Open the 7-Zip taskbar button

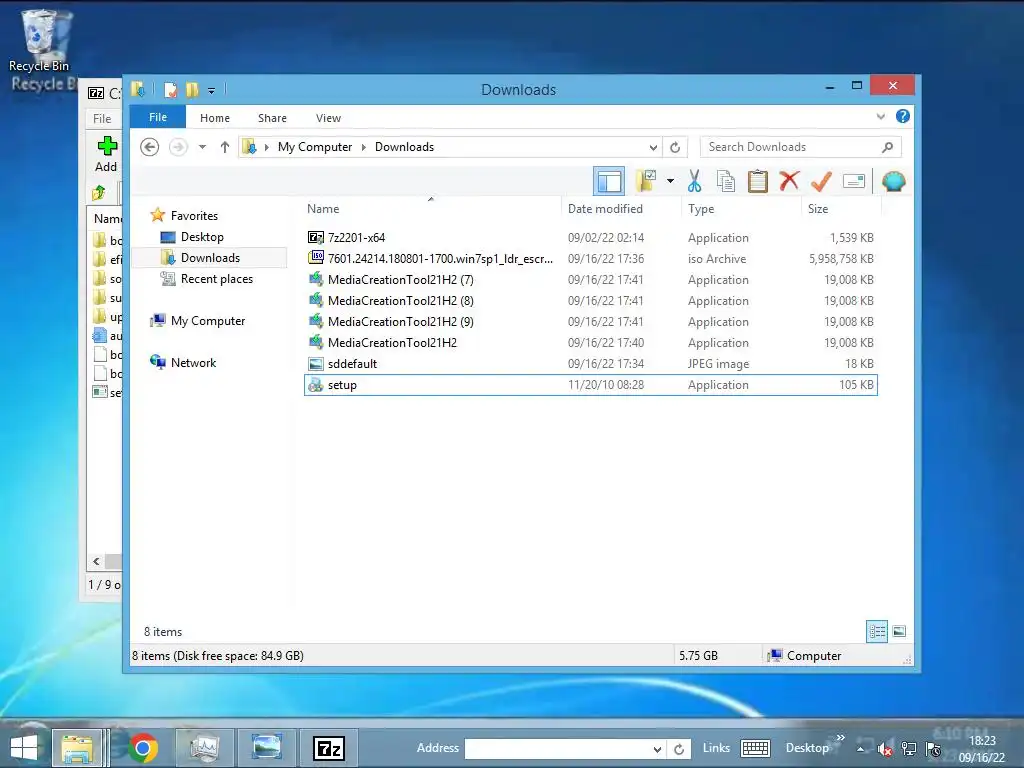[328, 748]
